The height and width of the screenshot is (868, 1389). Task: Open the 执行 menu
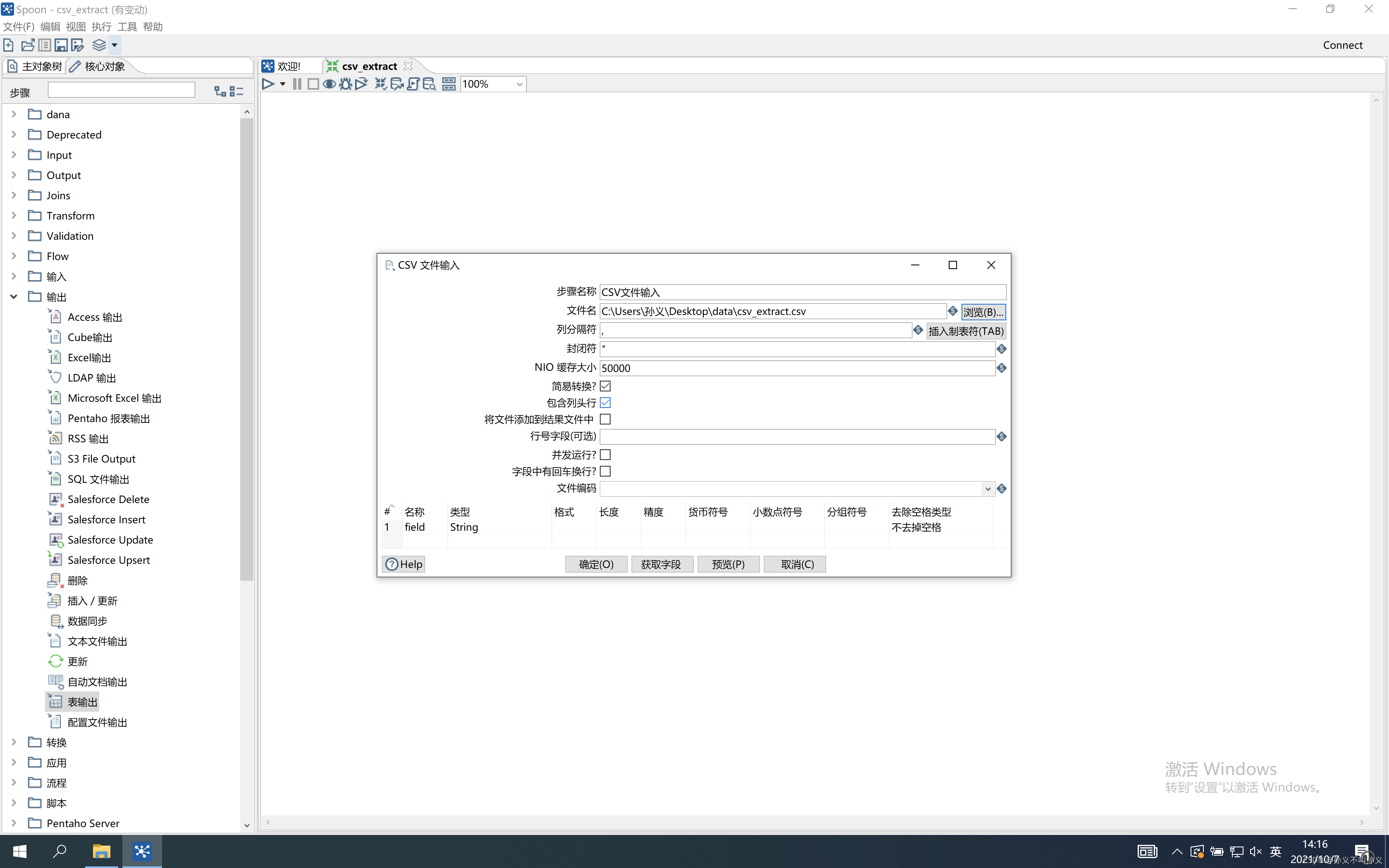[x=101, y=26]
